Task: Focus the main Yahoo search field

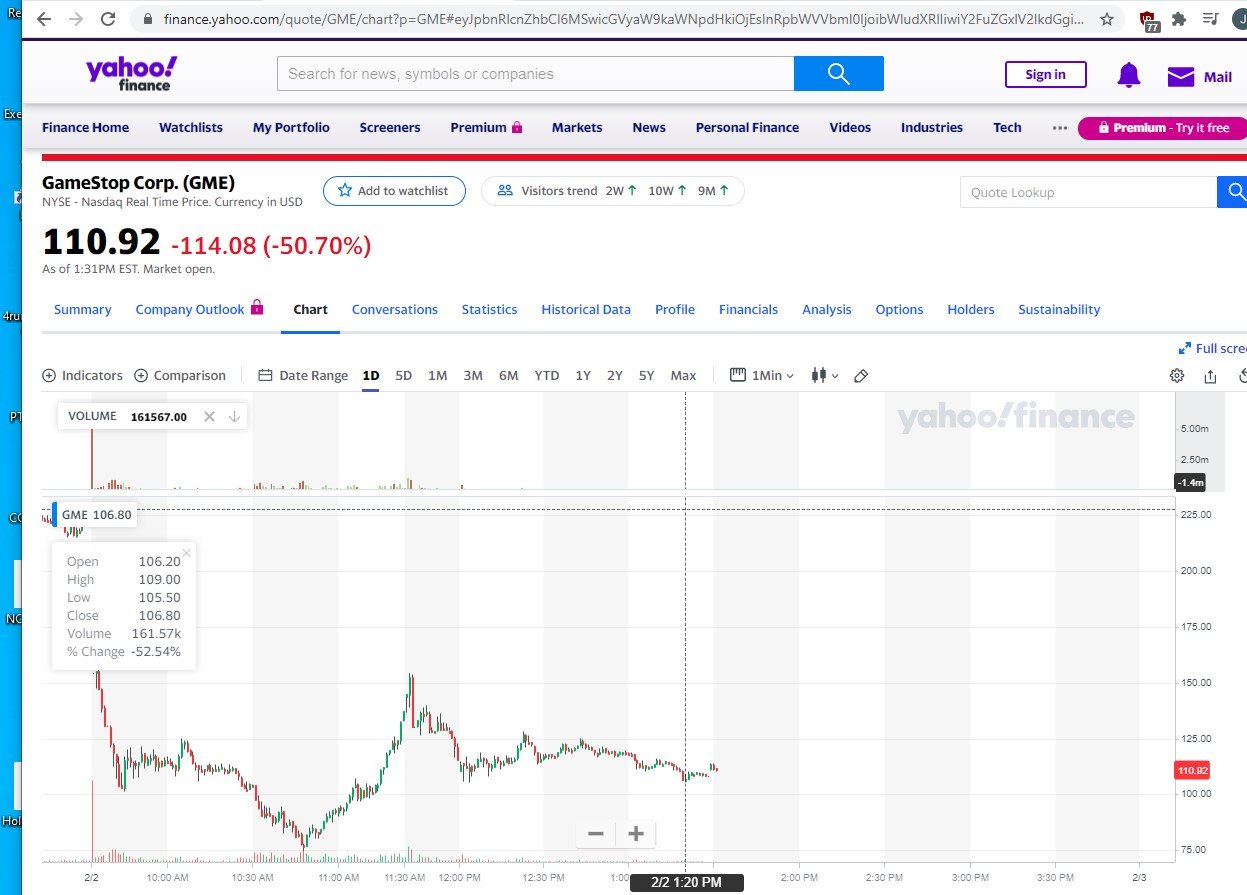Action: pyautogui.click(x=535, y=73)
